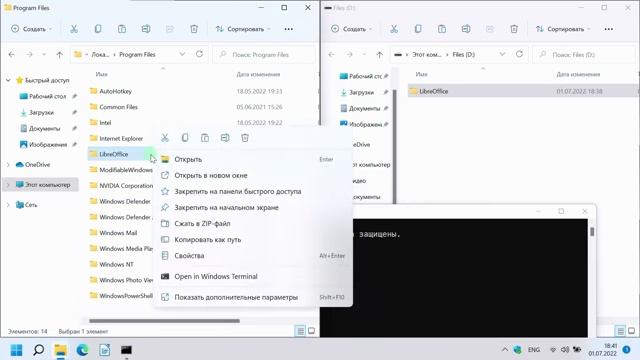
Task: Expand address history dropdown in Program Files window
Action: [182, 54]
